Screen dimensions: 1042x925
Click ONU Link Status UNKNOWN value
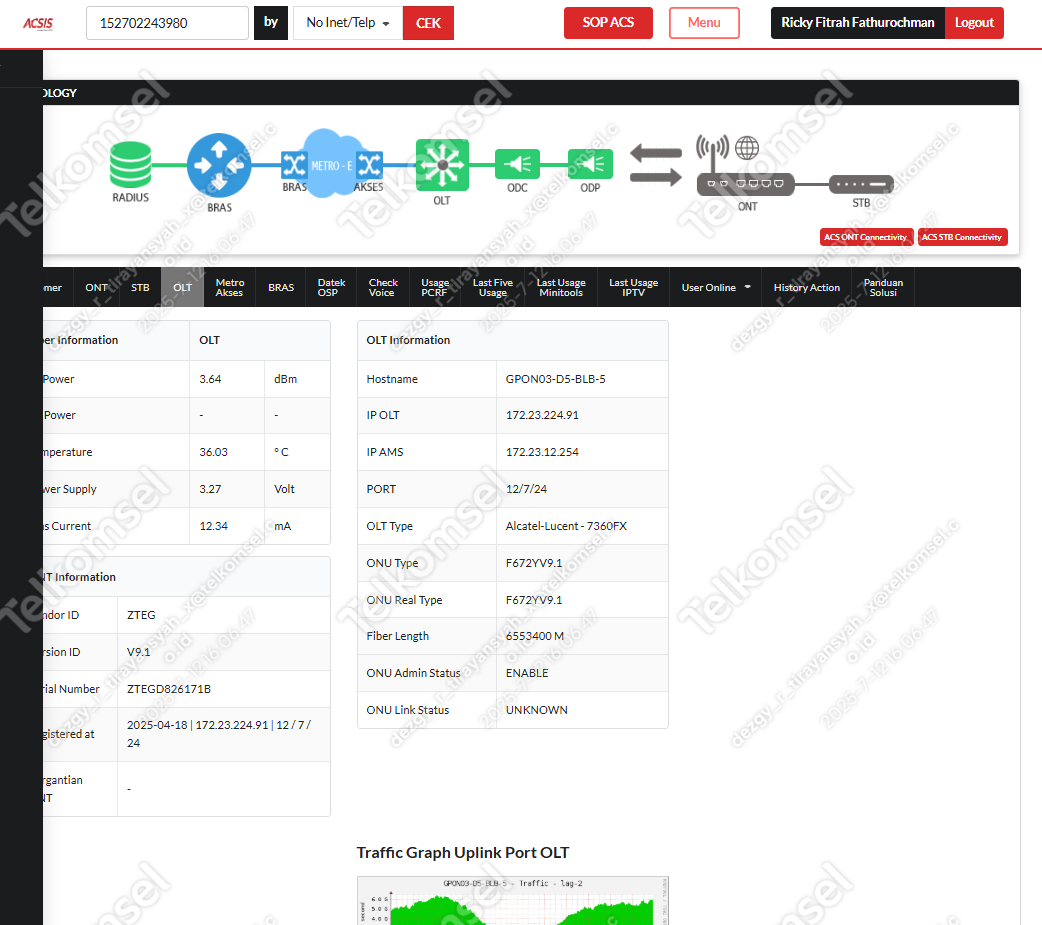(537, 710)
